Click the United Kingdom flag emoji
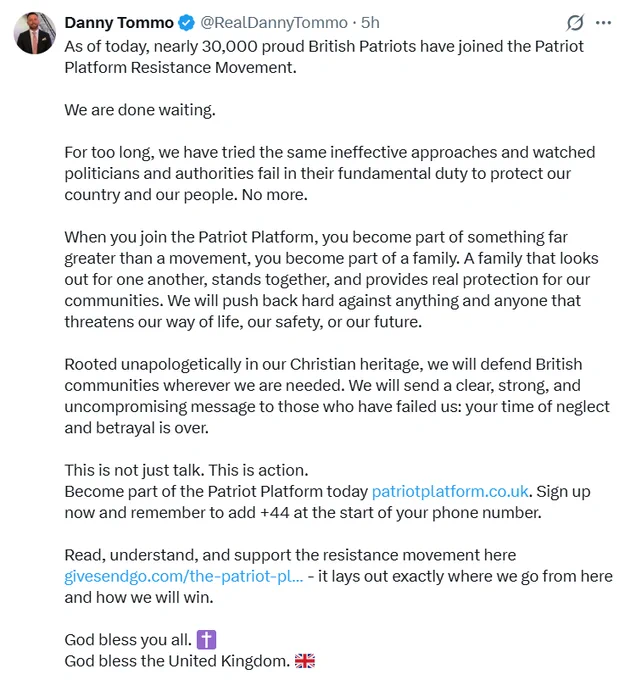This screenshot has width=625, height=680. [x=305, y=661]
